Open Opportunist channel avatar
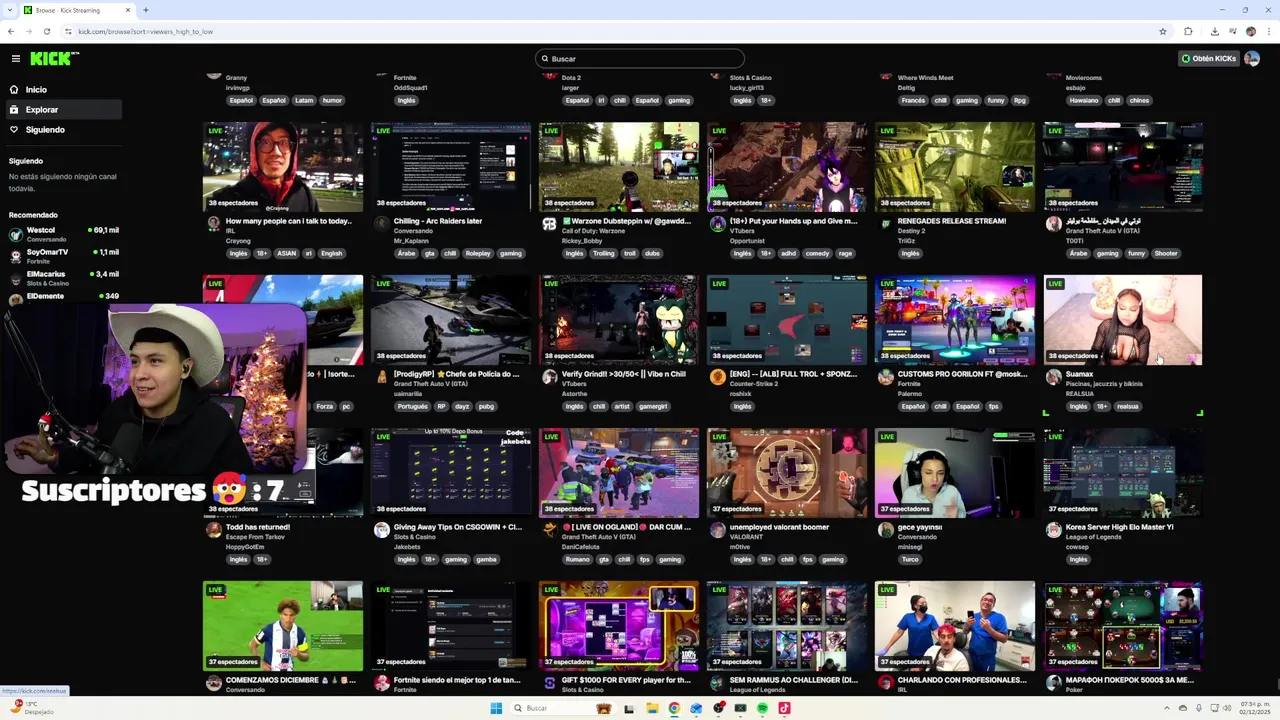1280x720 pixels. pos(717,224)
